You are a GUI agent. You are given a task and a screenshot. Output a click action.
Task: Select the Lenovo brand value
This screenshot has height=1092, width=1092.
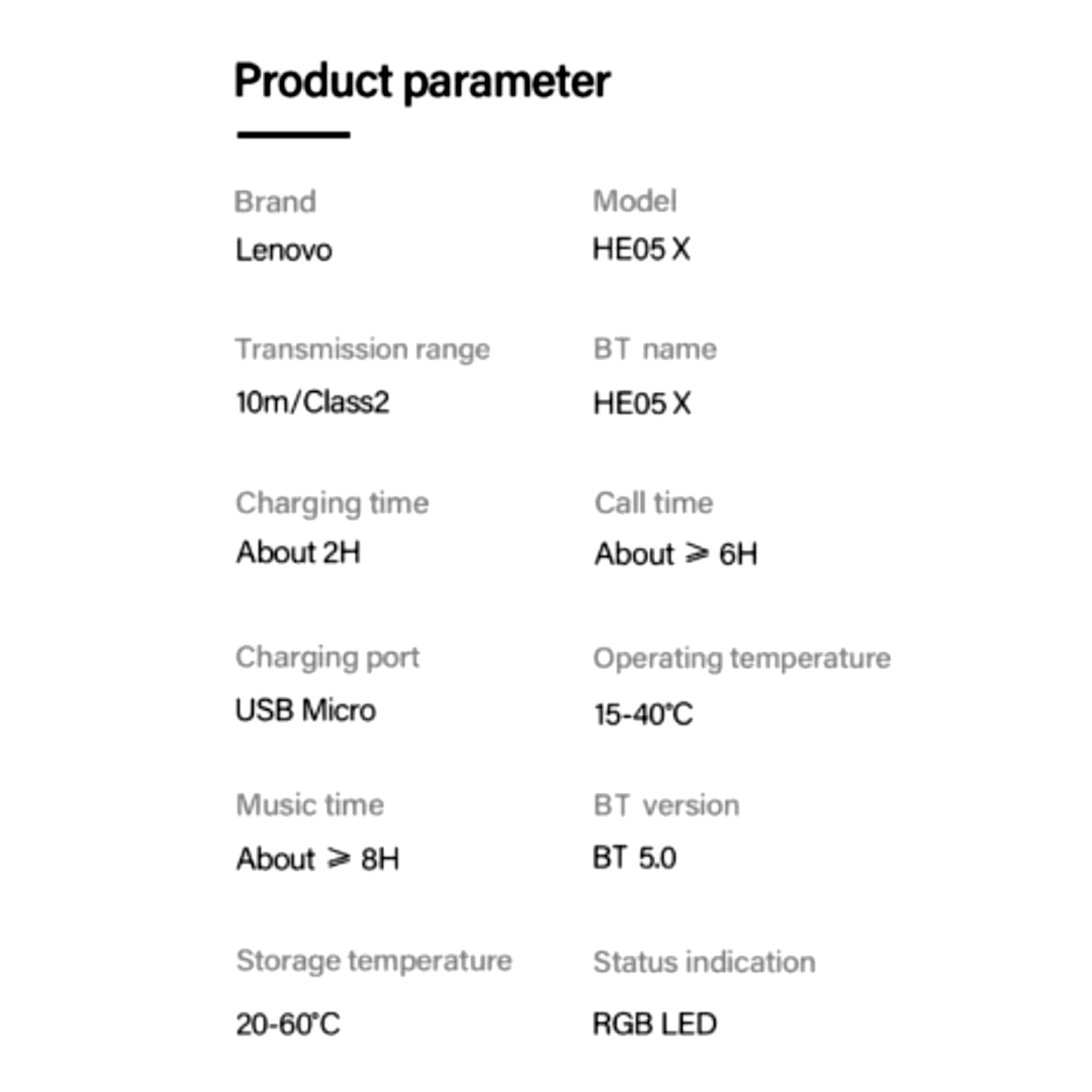pyautogui.click(x=283, y=250)
